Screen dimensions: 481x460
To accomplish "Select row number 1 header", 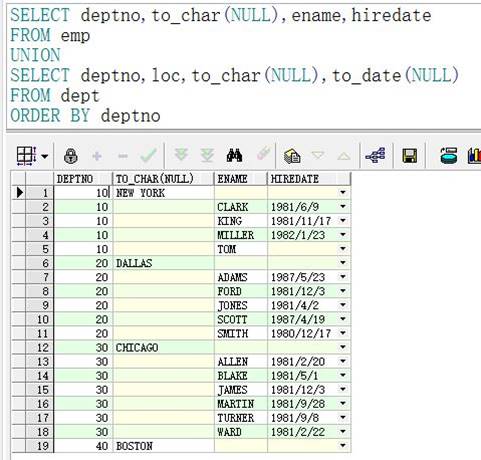I will [x=39, y=193].
